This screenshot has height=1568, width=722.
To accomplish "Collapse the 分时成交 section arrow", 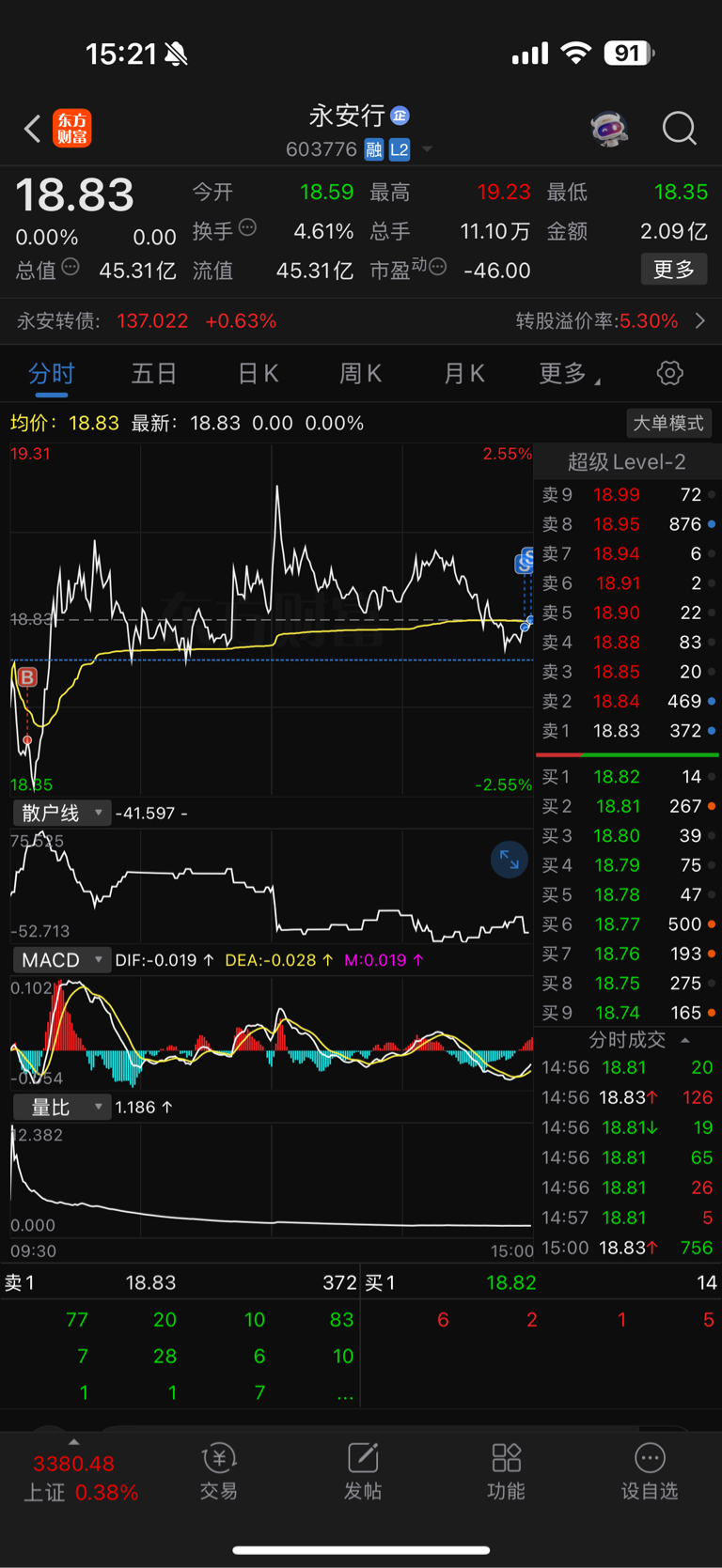I will [x=685, y=1040].
